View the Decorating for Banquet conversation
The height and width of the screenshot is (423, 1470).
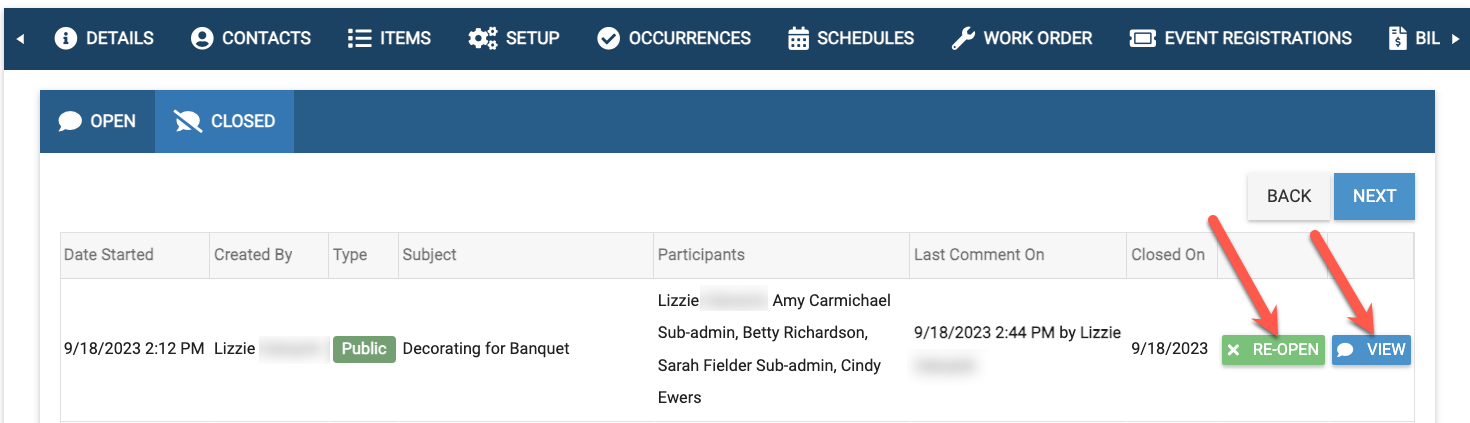1371,350
